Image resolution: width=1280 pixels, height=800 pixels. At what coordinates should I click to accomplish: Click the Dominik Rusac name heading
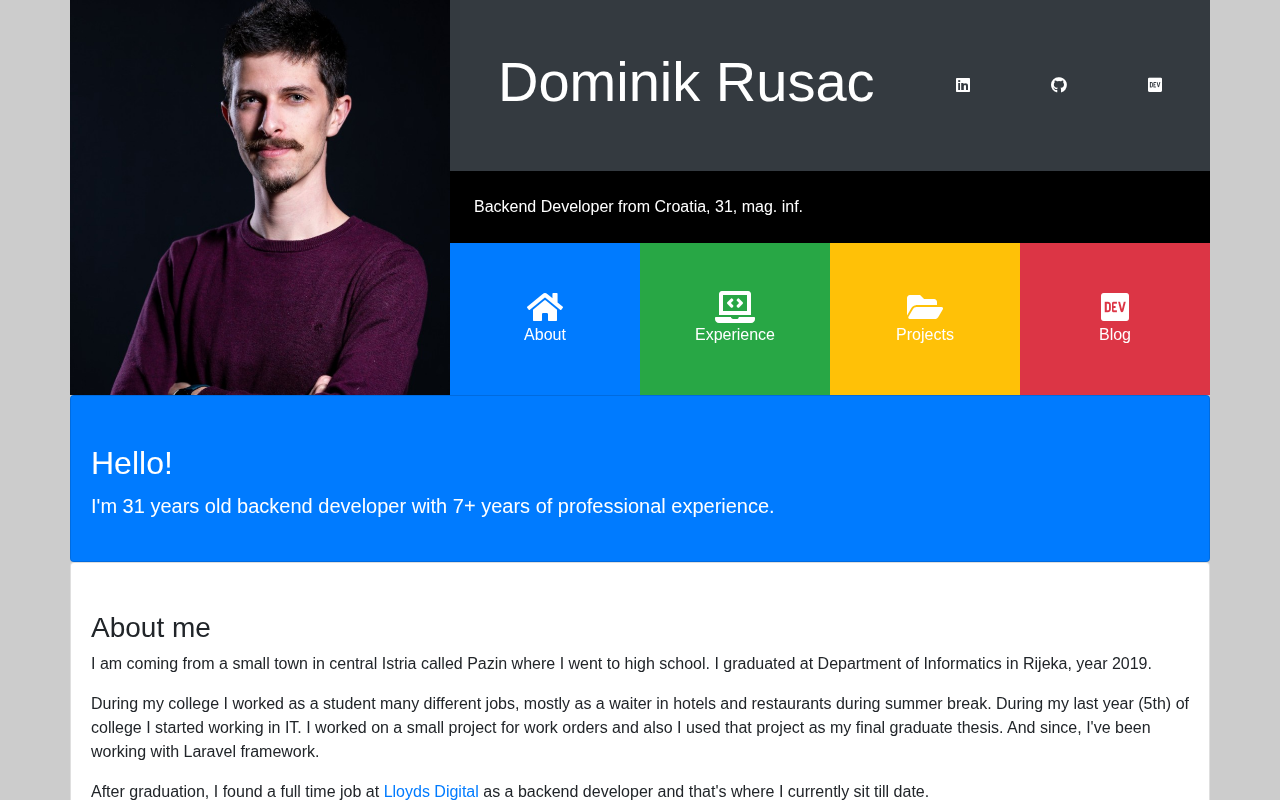click(686, 82)
